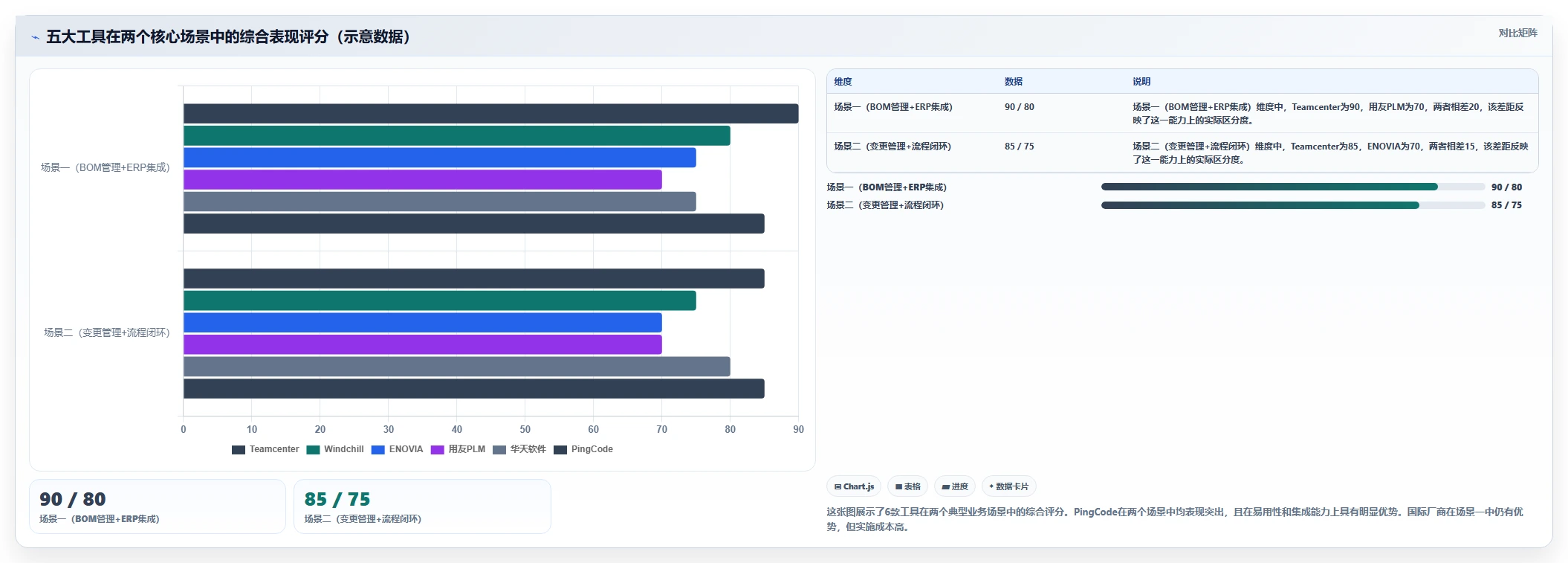This screenshot has height=563, width=1568.
Task: Click the x-axis tick label 0
Action: click(184, 430)
